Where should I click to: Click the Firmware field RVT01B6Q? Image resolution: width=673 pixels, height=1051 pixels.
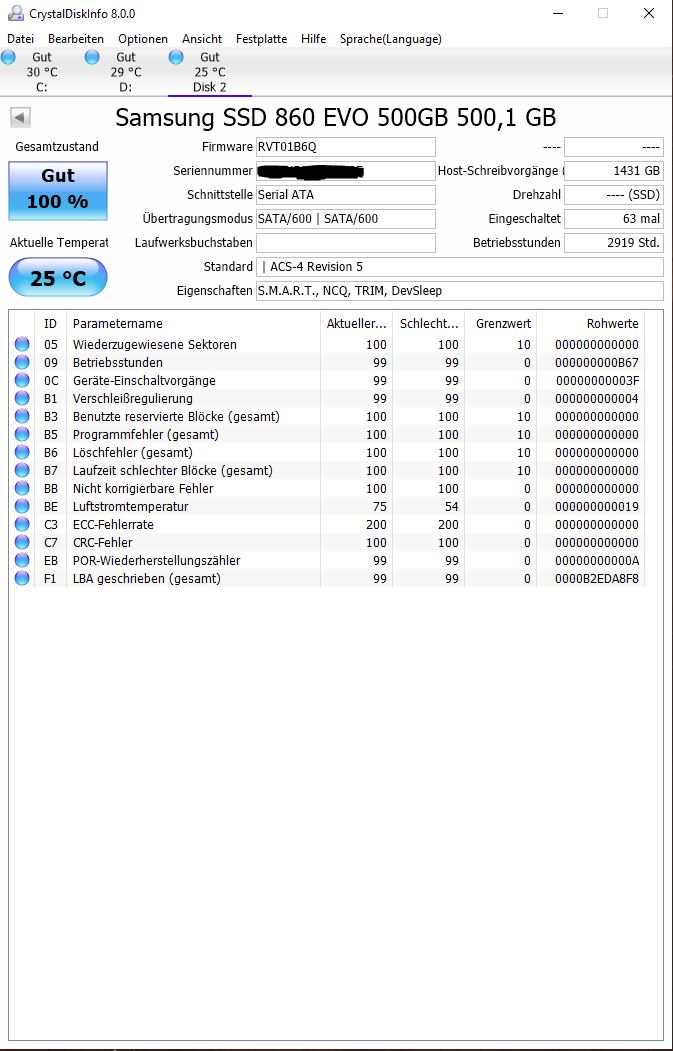tap(346, 147)
